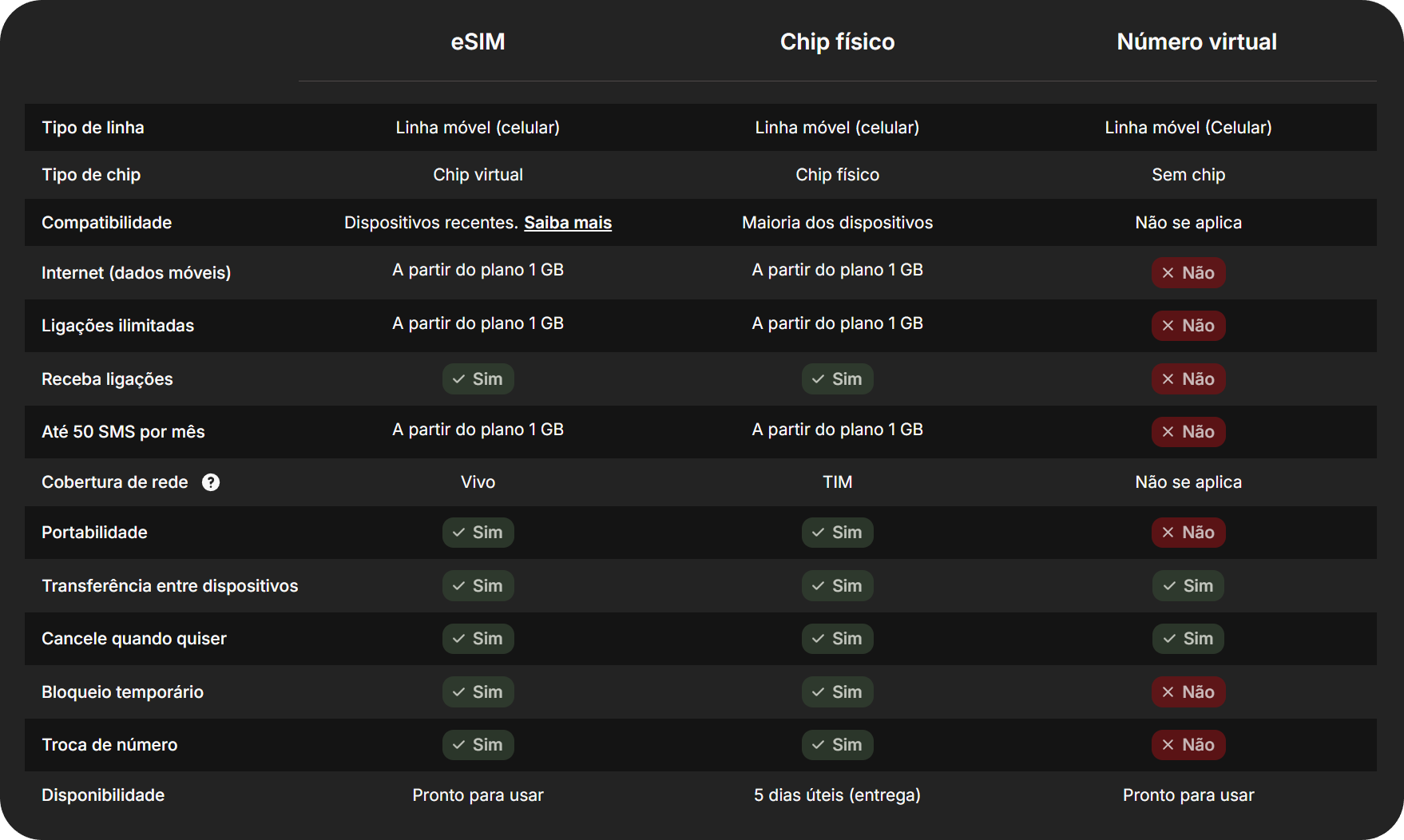Open the Saiba mais compatibility link
This screenshot has width=1404, height=840.
(568, 223)
